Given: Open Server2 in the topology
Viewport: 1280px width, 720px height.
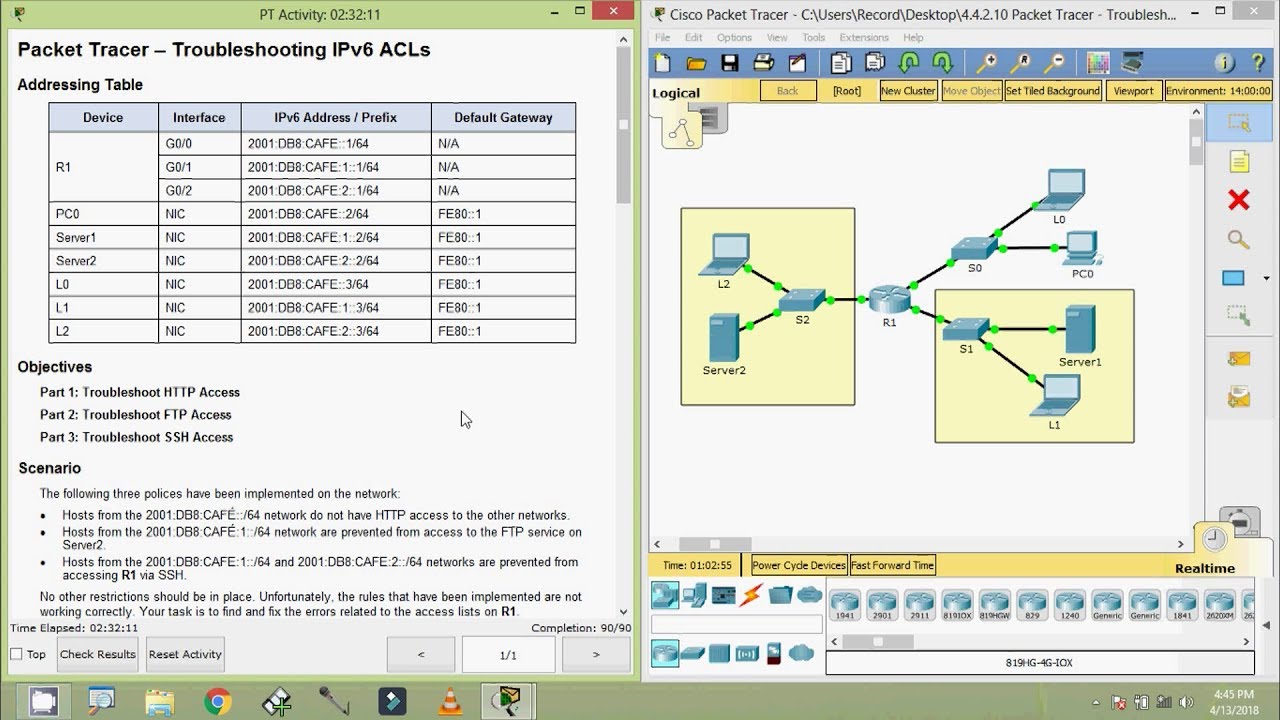Looking at the screenshot, I should coord(723,339).
